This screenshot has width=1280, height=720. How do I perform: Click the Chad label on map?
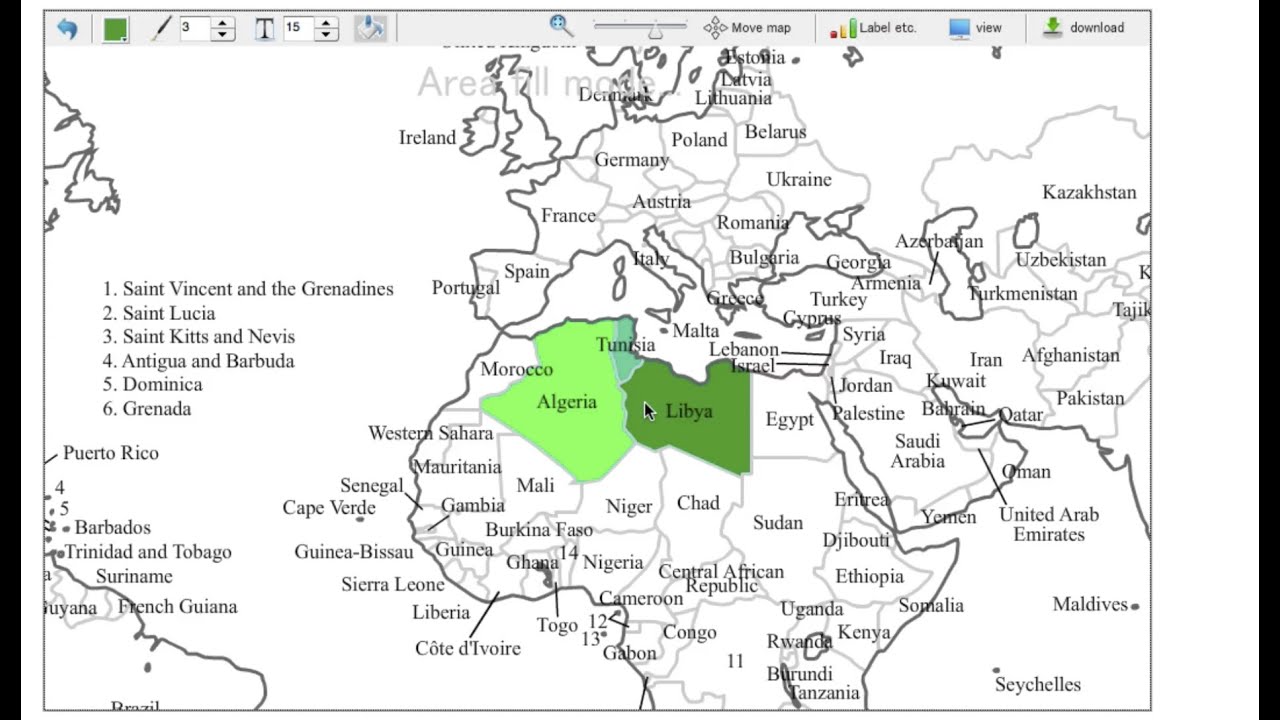[x=698, y=503]
